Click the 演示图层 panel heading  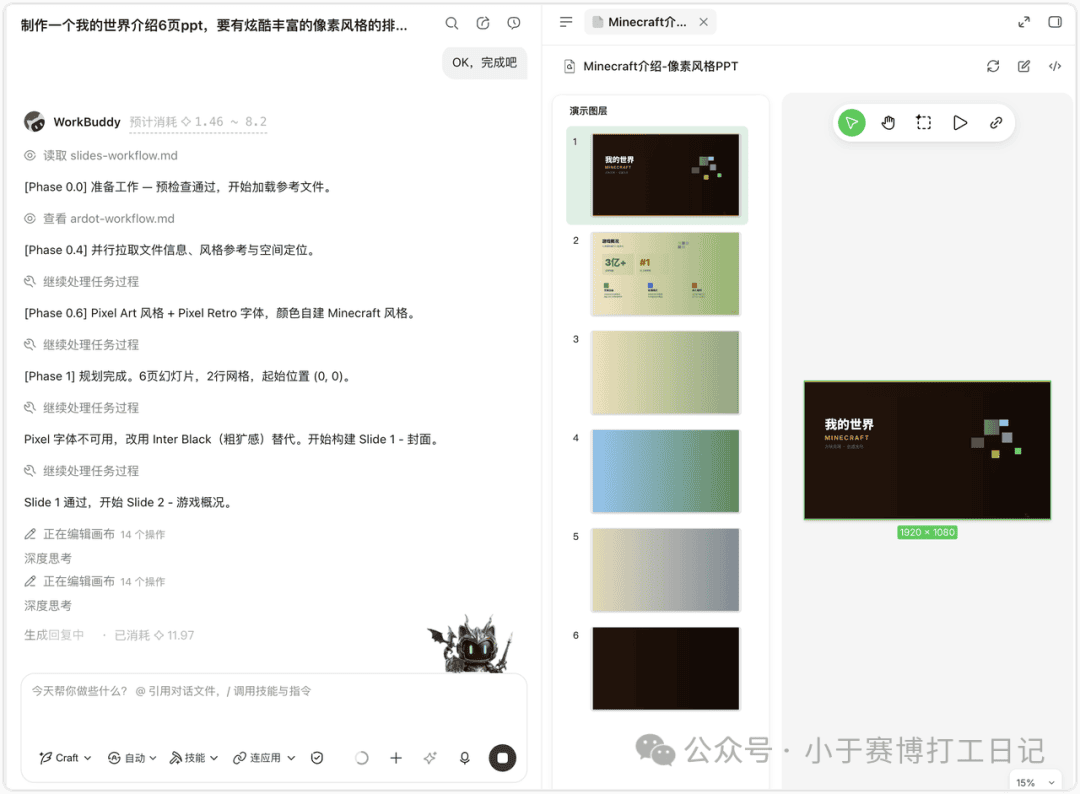point(588,111)
